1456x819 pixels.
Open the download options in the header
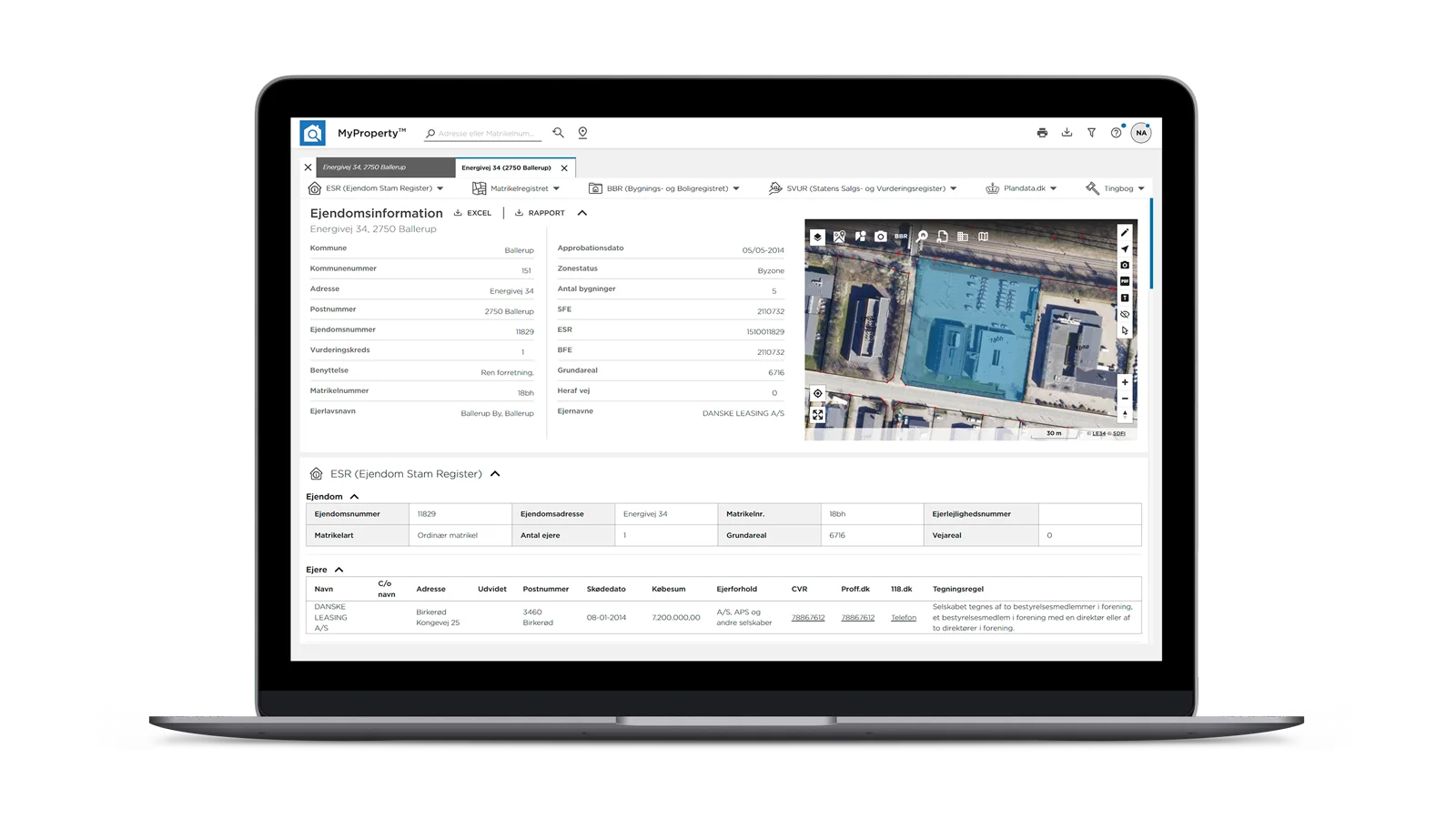tap(1067, 133)
